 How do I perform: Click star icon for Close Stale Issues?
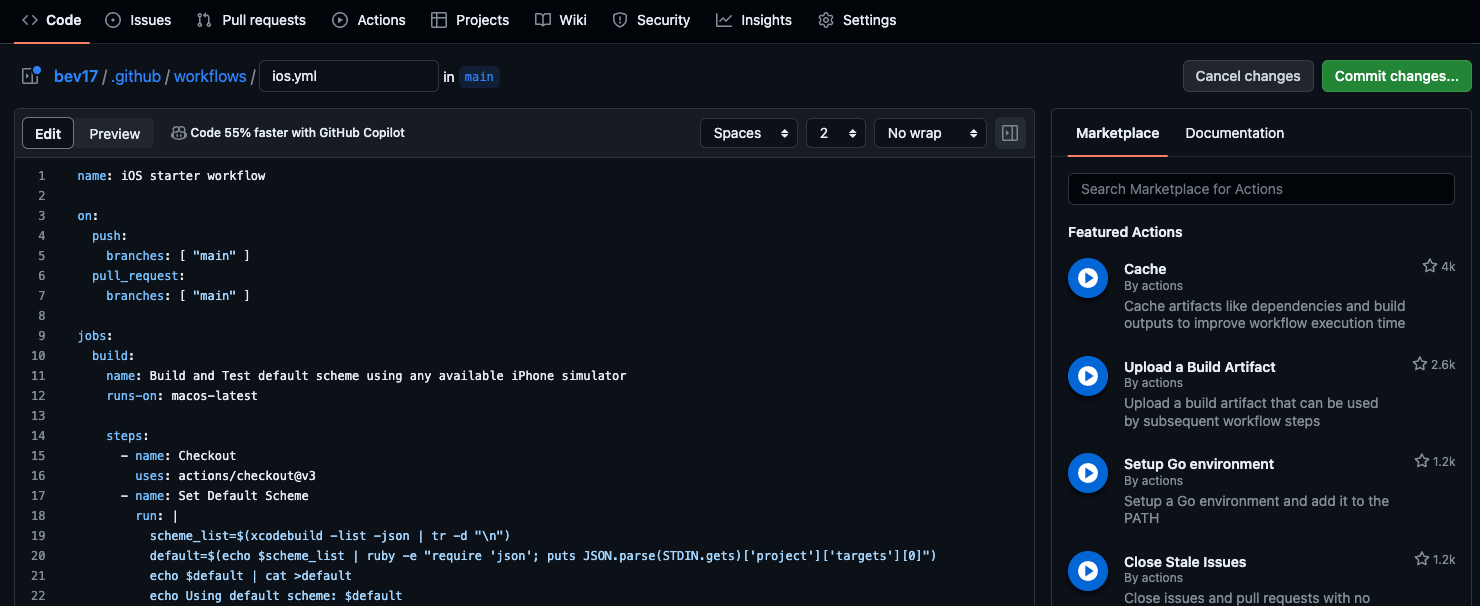coord(1421,560)
